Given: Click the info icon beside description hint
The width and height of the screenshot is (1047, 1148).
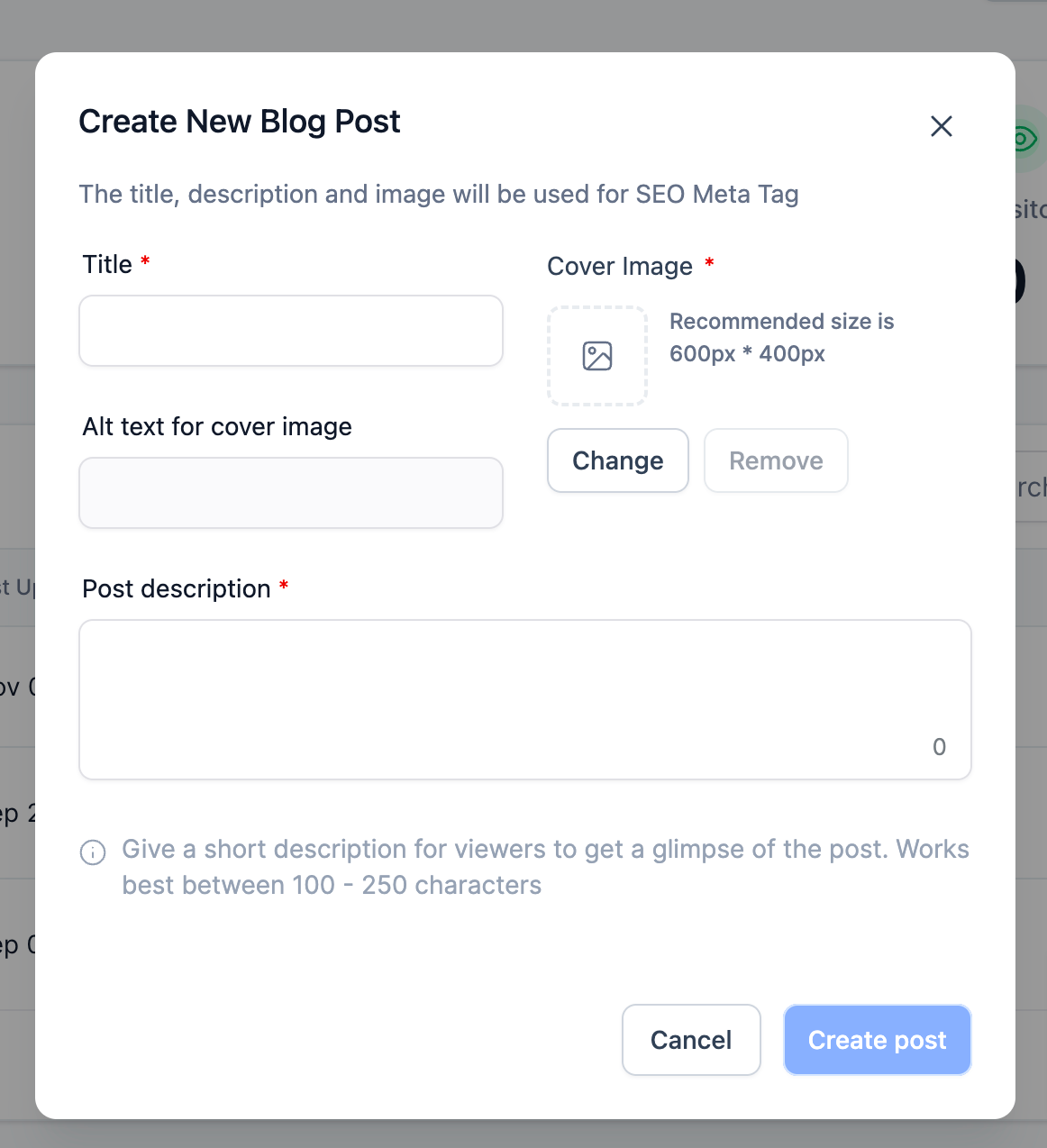Looking at the screenshot, I should (x=93, y=852).
